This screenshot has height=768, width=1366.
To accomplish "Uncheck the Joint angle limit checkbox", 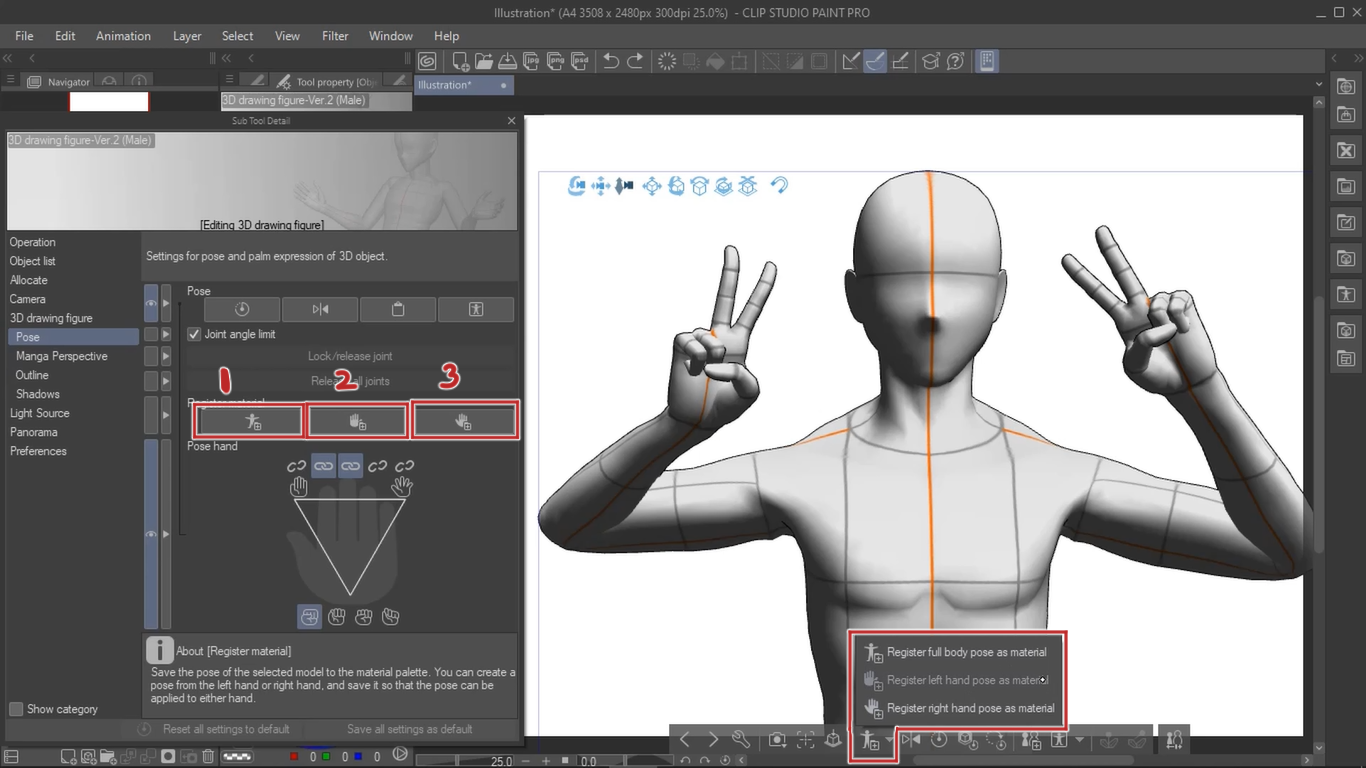I will 194,334.
